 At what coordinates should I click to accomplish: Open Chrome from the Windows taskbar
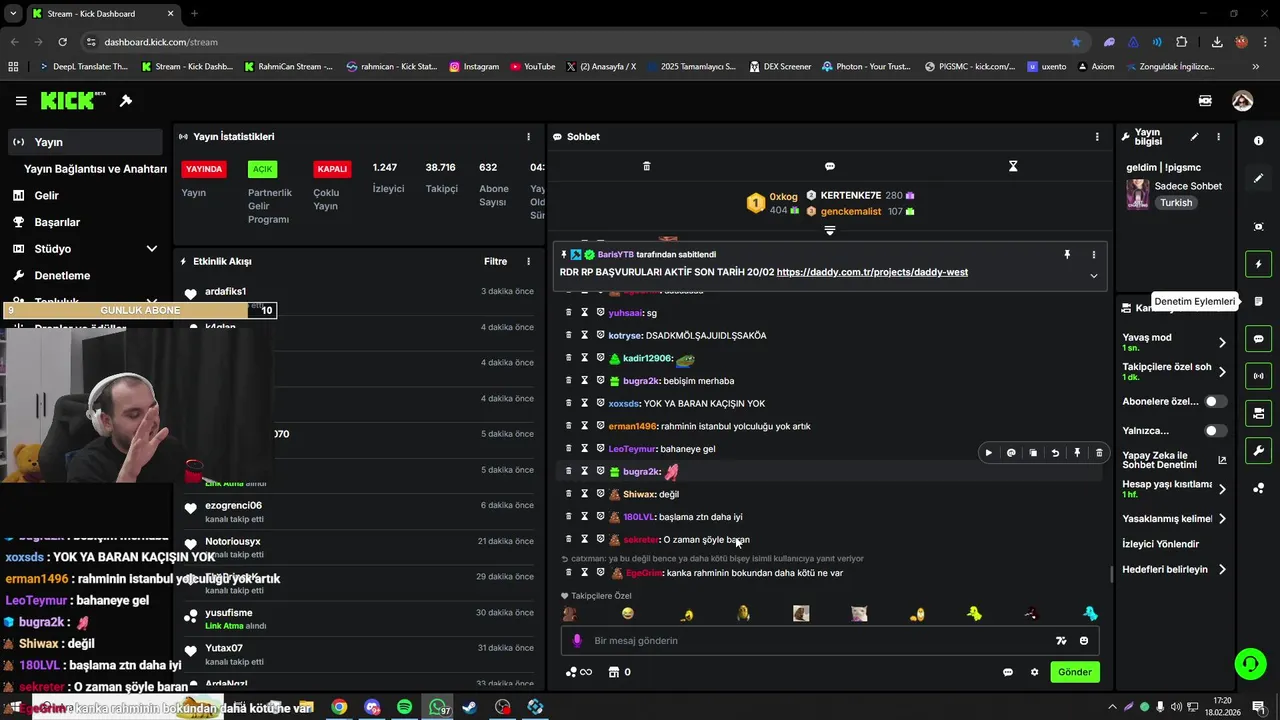[x=339, y=707]
